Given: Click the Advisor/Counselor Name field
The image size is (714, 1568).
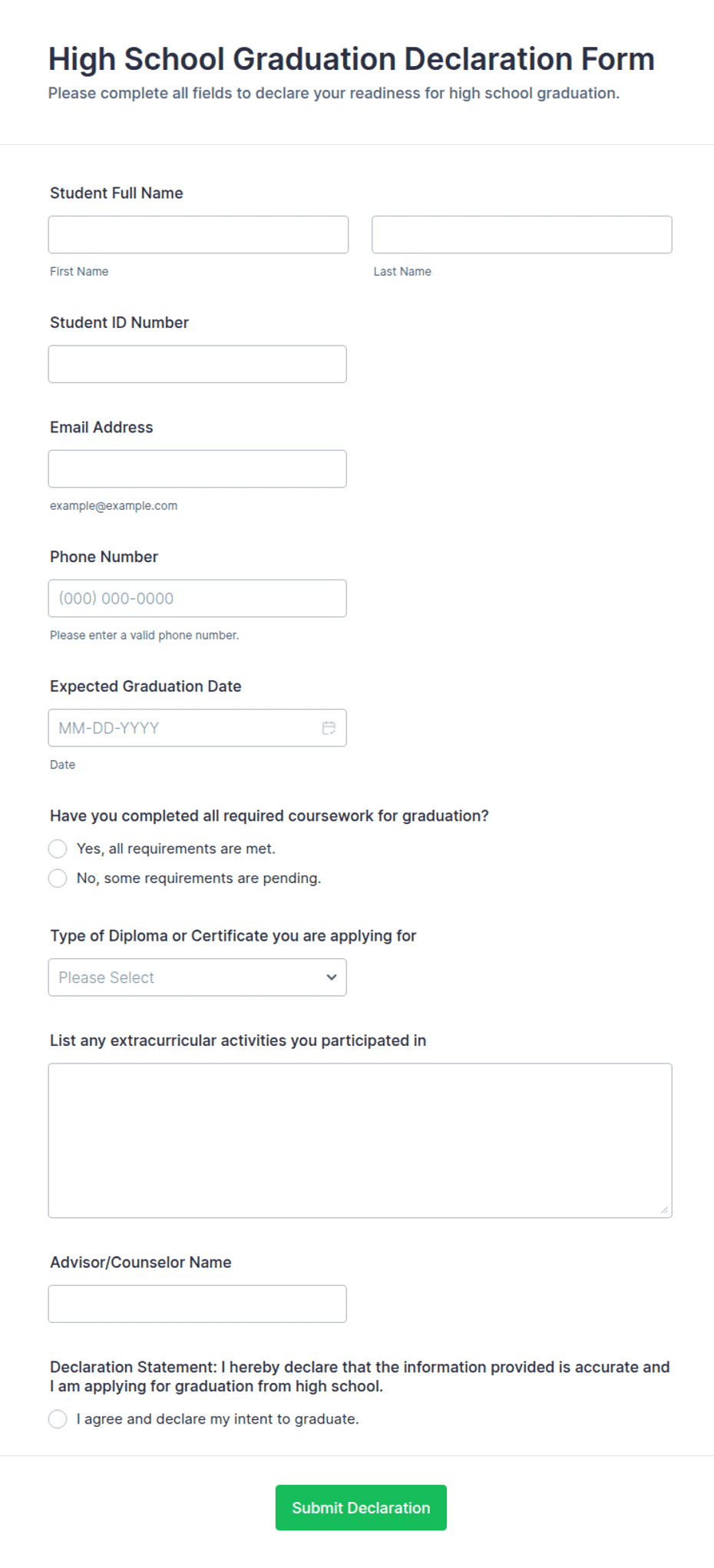Looking at the screenshot, I should coord(197,1304).
